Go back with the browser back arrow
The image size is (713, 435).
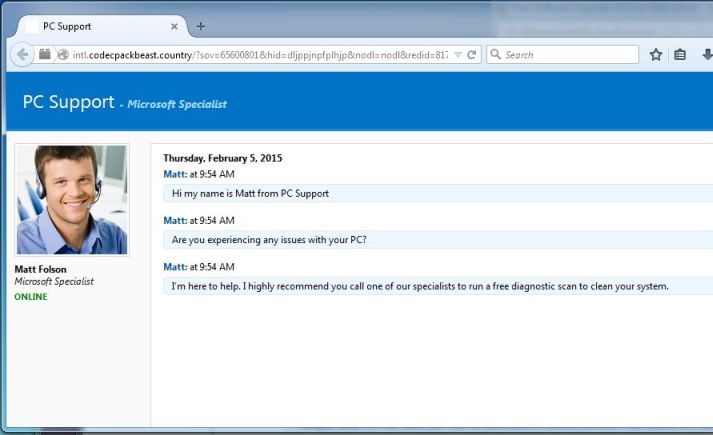(22, 55)
